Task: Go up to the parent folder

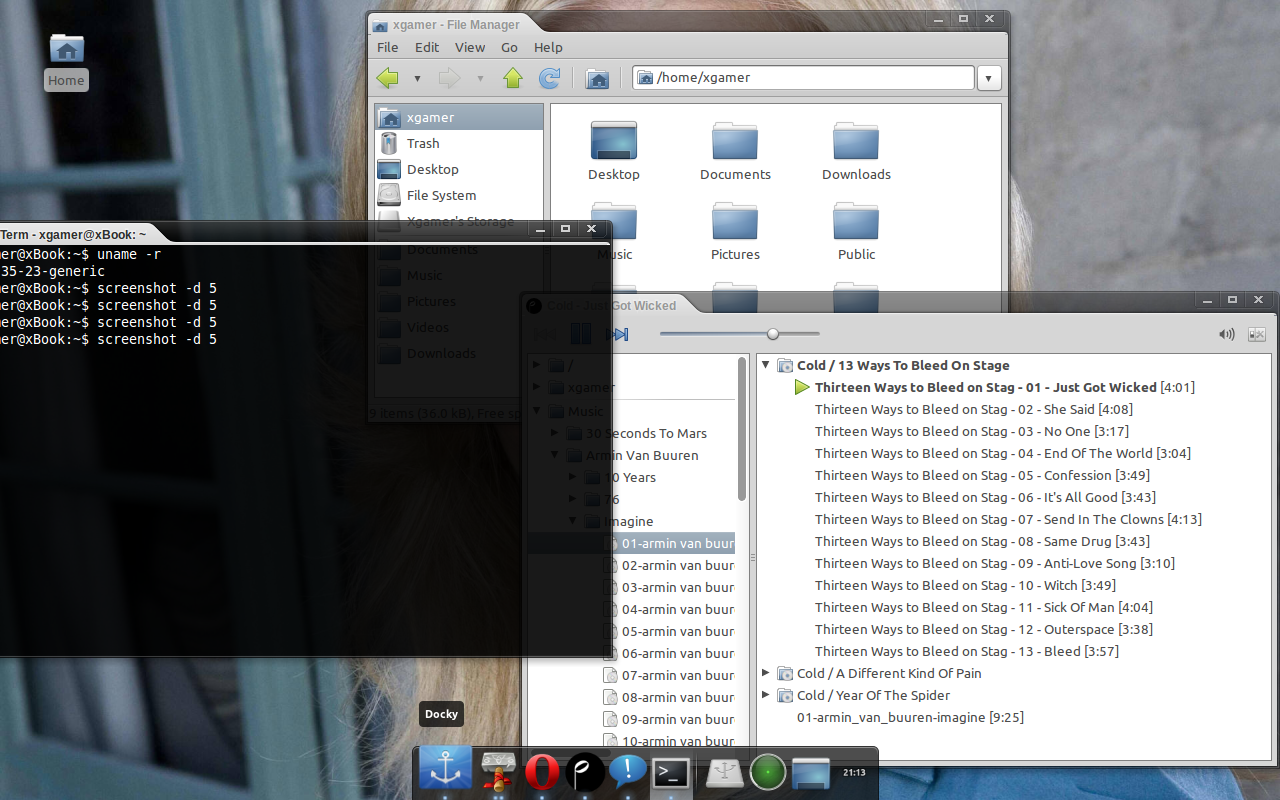Action: (513, 78)
